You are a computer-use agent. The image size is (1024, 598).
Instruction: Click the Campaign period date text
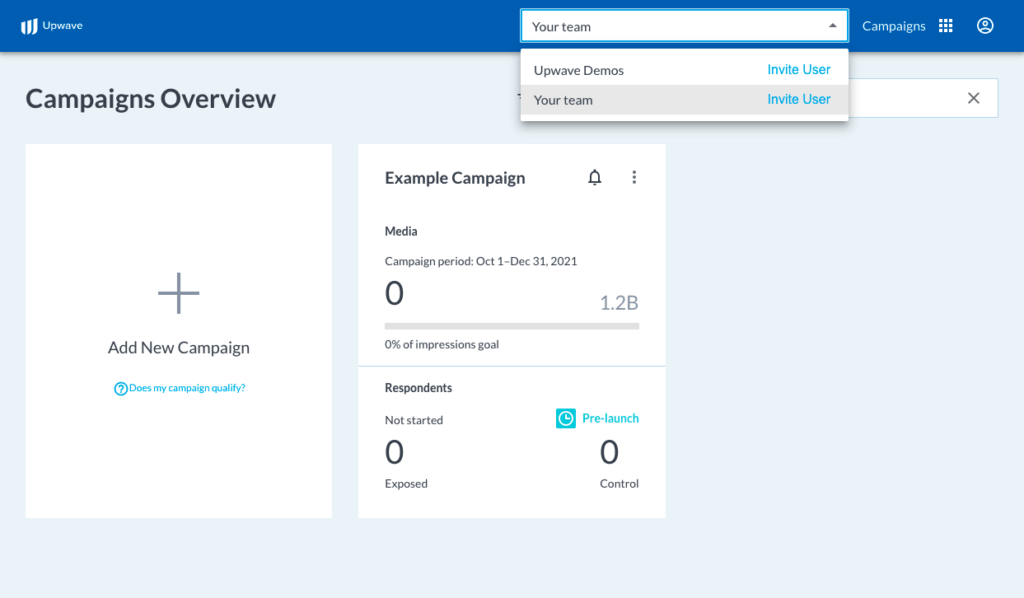pos(481,261)
